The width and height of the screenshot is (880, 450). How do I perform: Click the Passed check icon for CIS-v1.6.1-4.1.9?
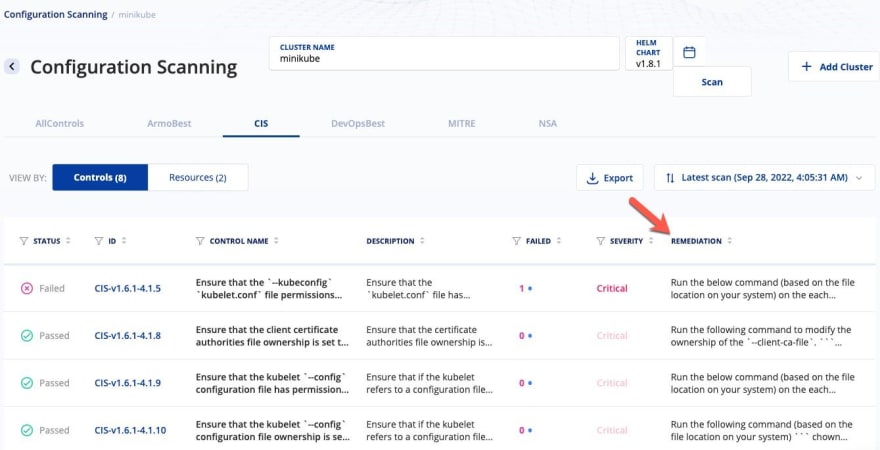tap(27, 383)
